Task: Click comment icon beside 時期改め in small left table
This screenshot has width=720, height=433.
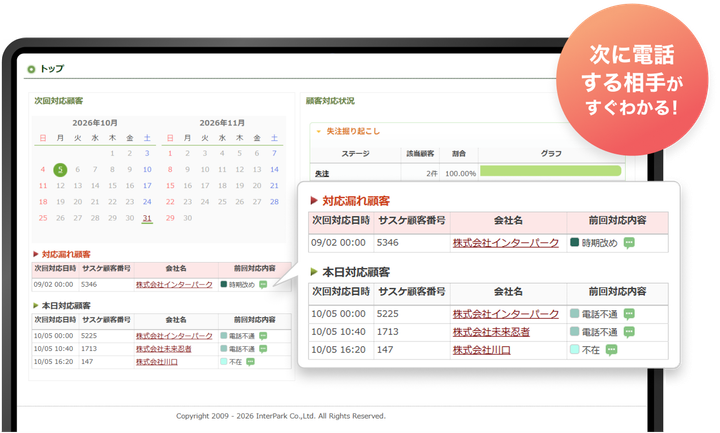Action: click(x=263, y=284)
